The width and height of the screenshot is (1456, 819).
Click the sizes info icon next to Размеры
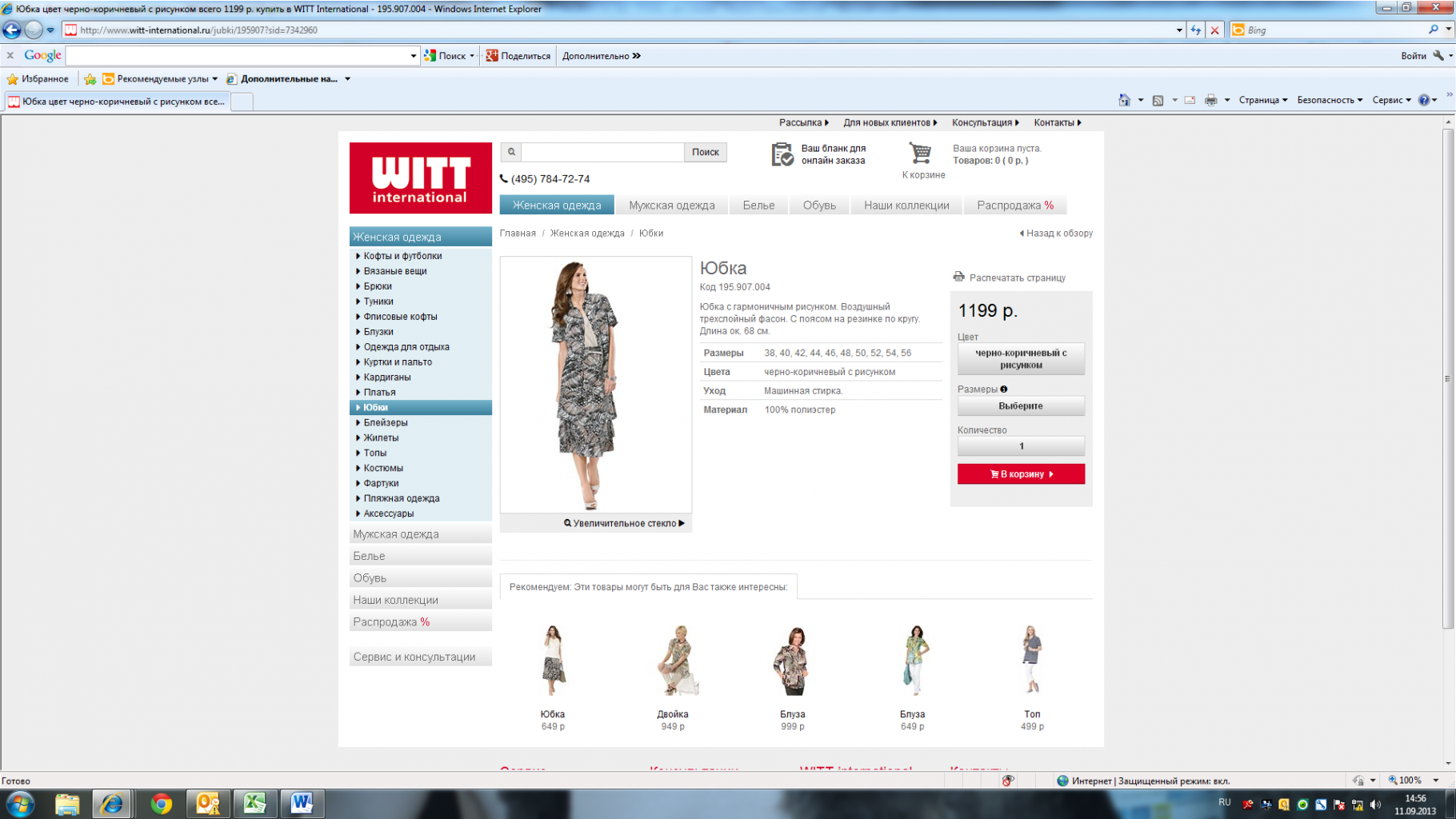(1003, 390)
